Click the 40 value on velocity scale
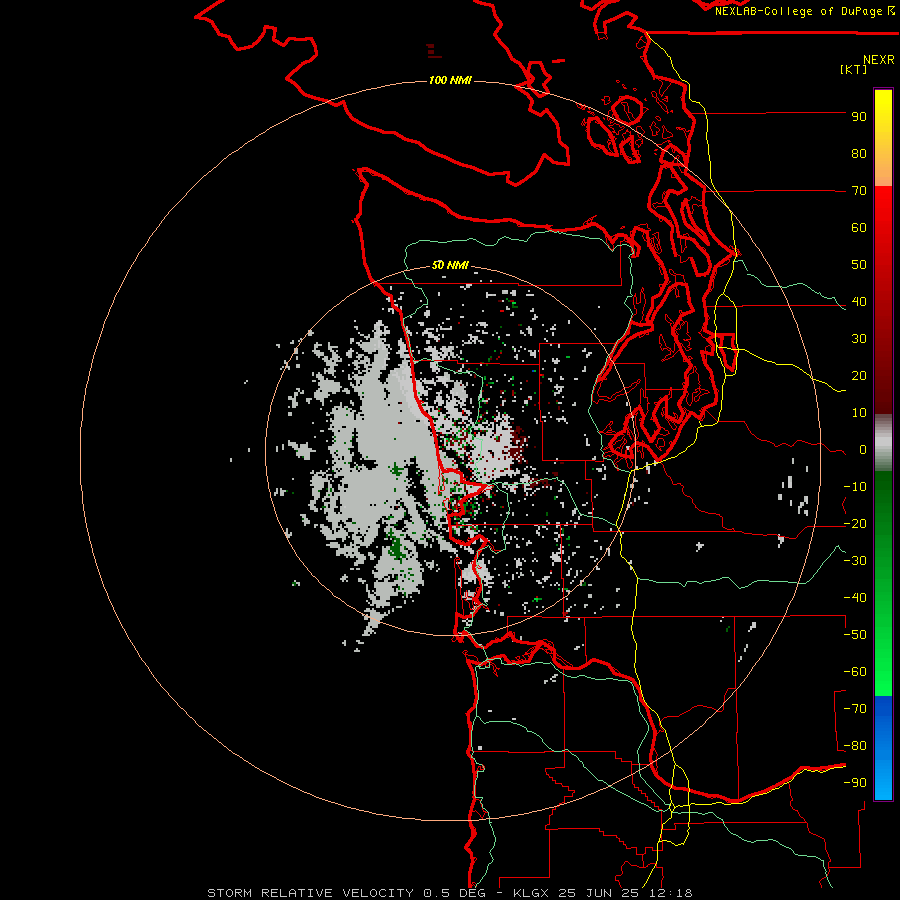900x900 pixels. coord(859,302)
